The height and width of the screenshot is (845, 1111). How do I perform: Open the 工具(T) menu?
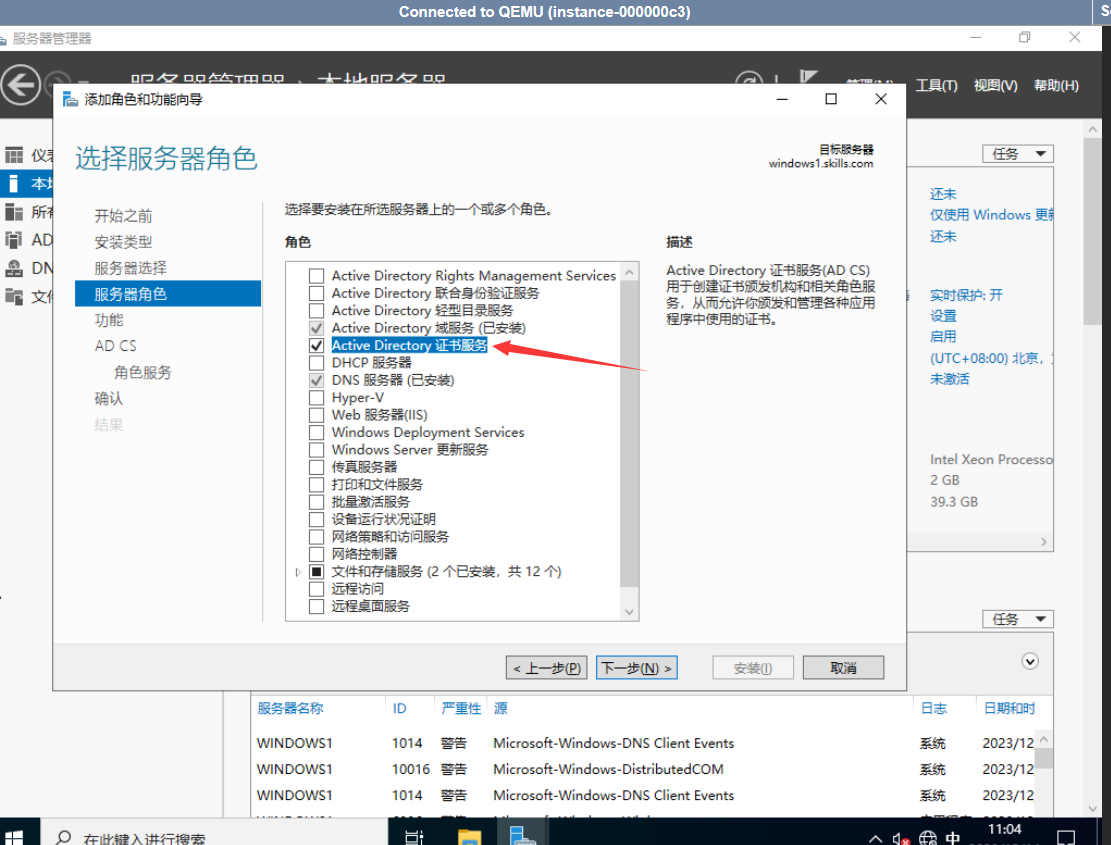click(936, 85)
